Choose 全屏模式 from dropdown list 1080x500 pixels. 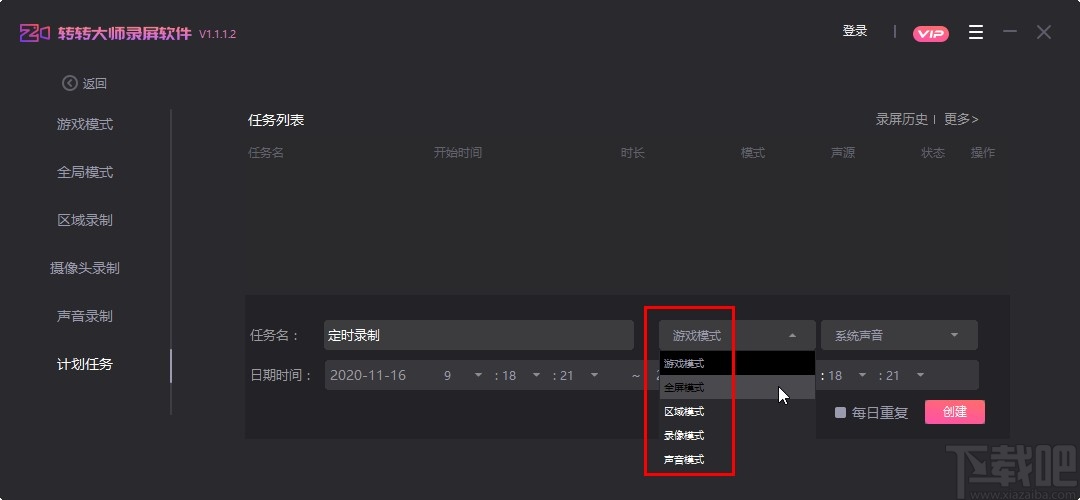(x=737, y=387)
